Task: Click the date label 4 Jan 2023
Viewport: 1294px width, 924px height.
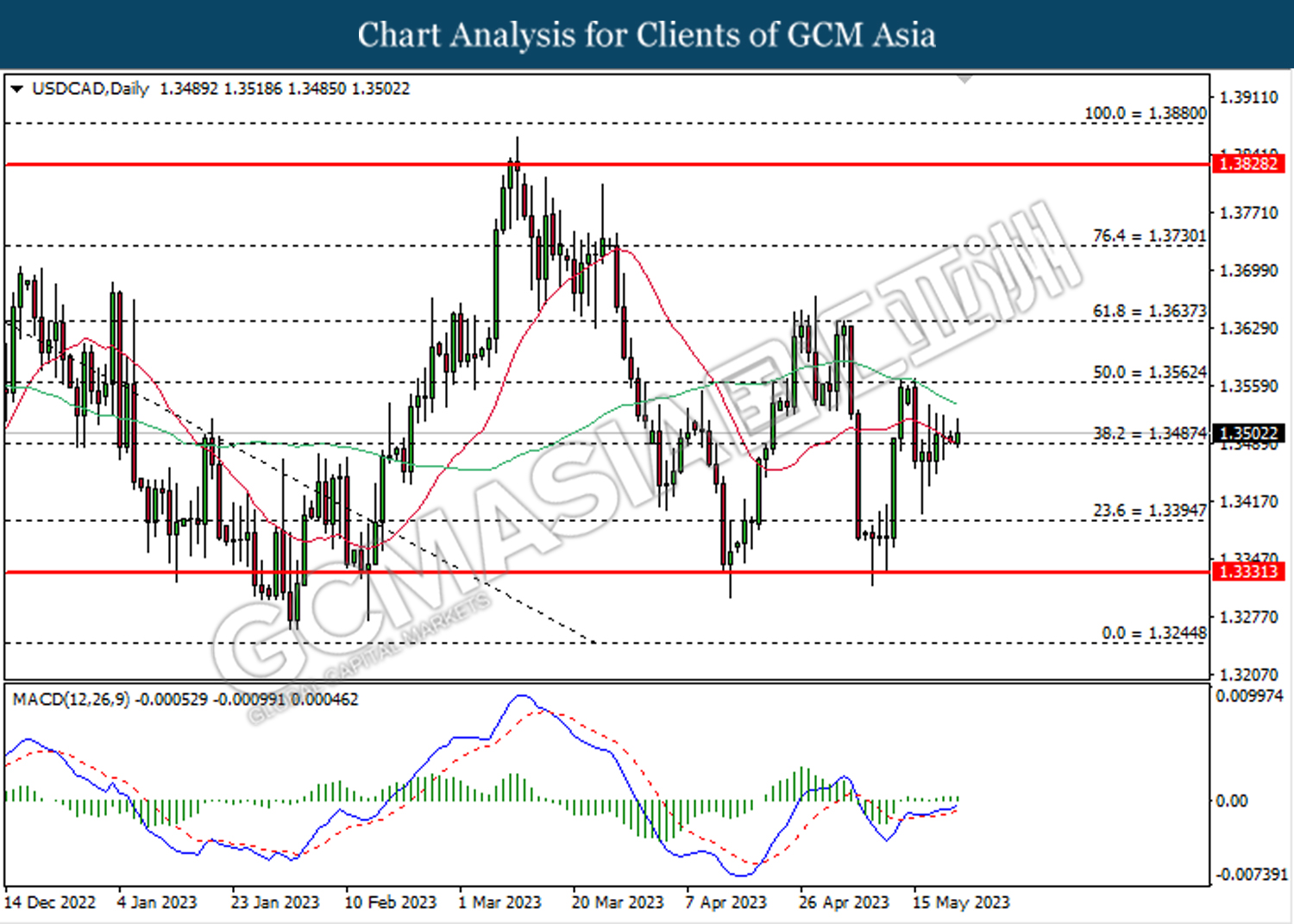Action: (x=157, y=902)
